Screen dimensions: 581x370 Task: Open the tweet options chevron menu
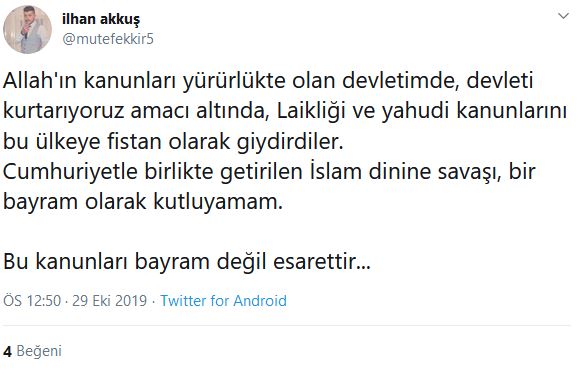coord(563,16)
